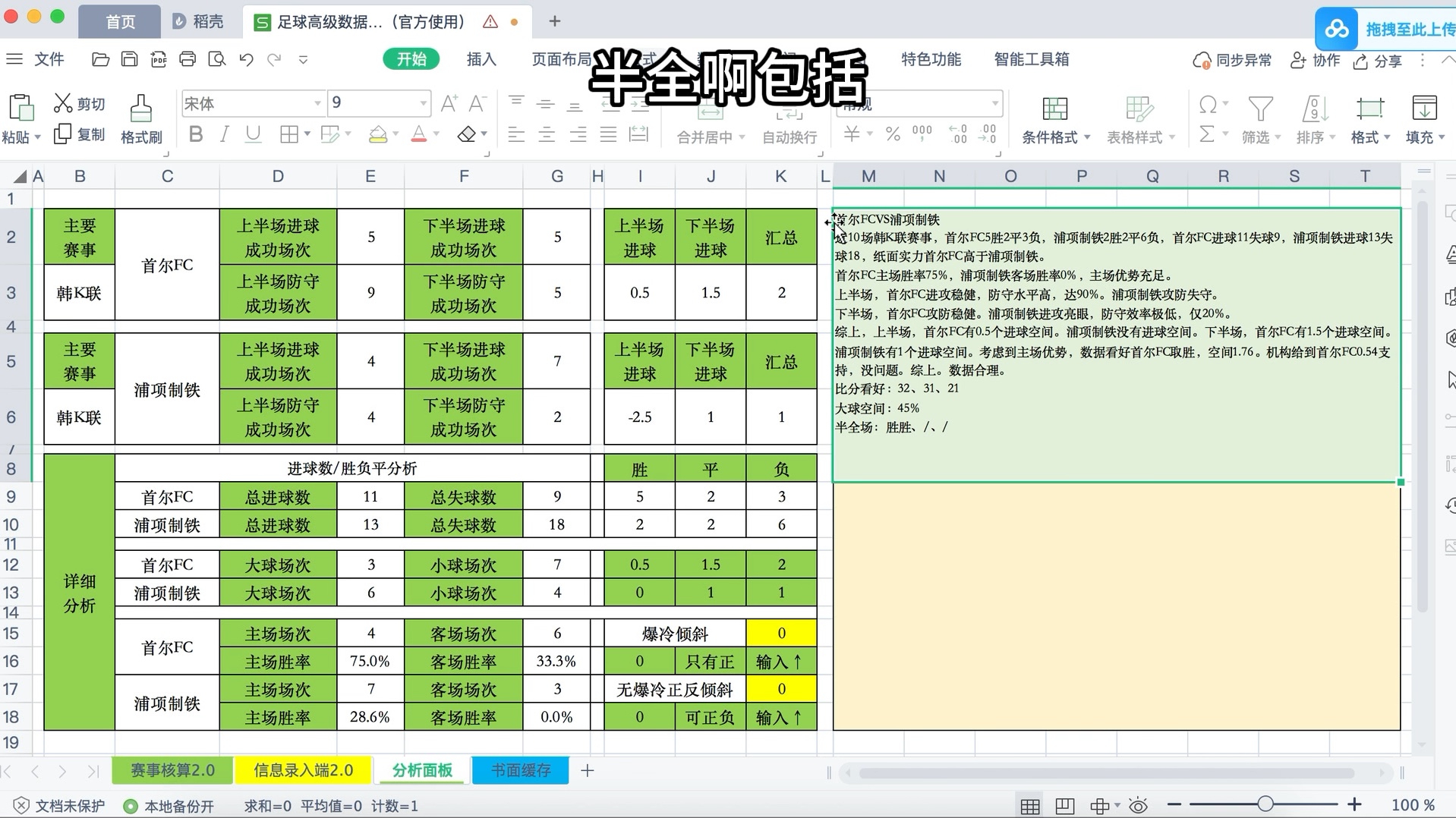Select the 书面缓存 sheet tab
The height and width of the screenshot is (818, 1456).
coord(521,770)
